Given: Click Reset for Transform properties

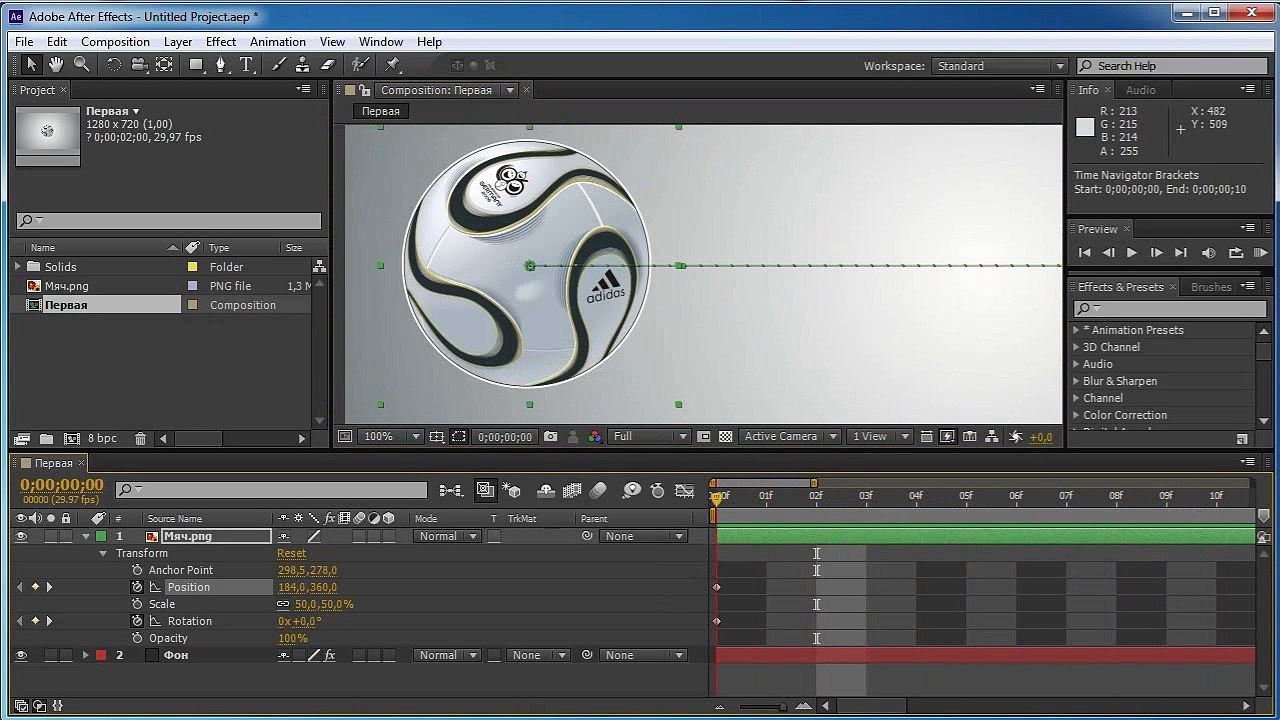Looking at the screenshot, I should pyautogui.click(x=291, y=554).
